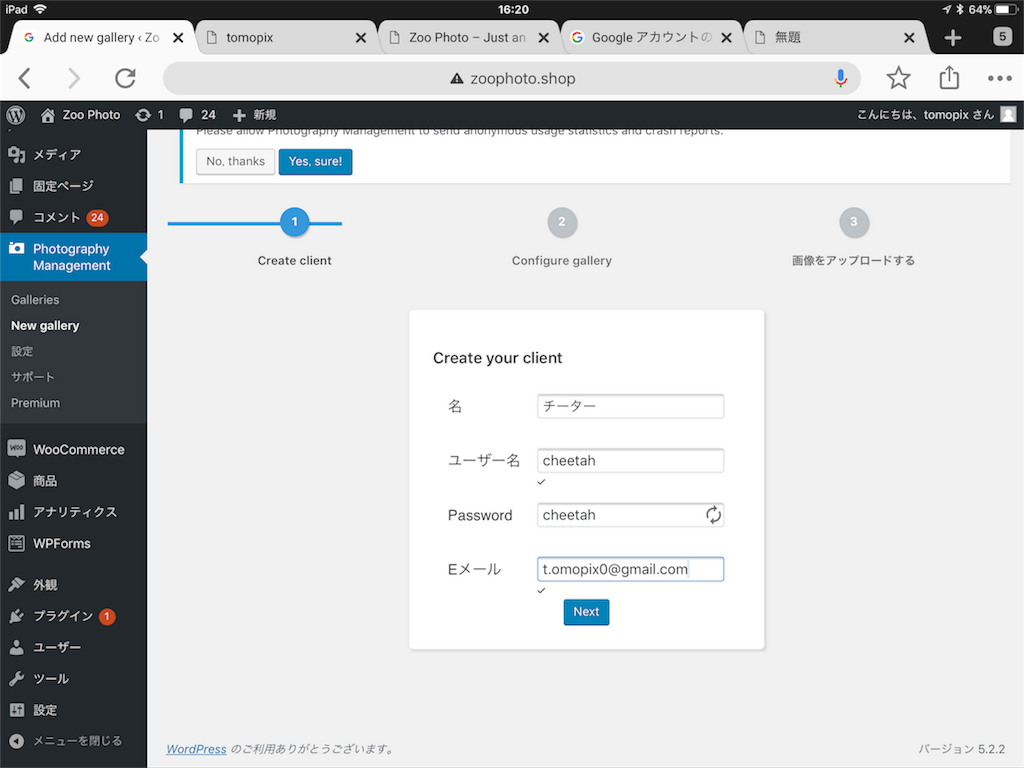The width and height of the screenshot is (1024, 768).
Task: Go forward with browser forward arrow
Action: point(74,78)
